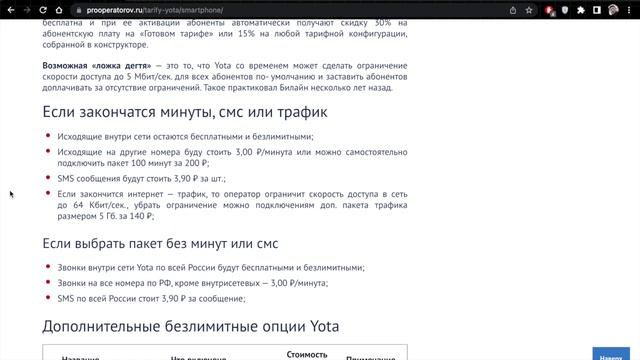View site info via the lock icon
Image resolution: width=640 pixels, height=360 pixels.
pos(79,10)
